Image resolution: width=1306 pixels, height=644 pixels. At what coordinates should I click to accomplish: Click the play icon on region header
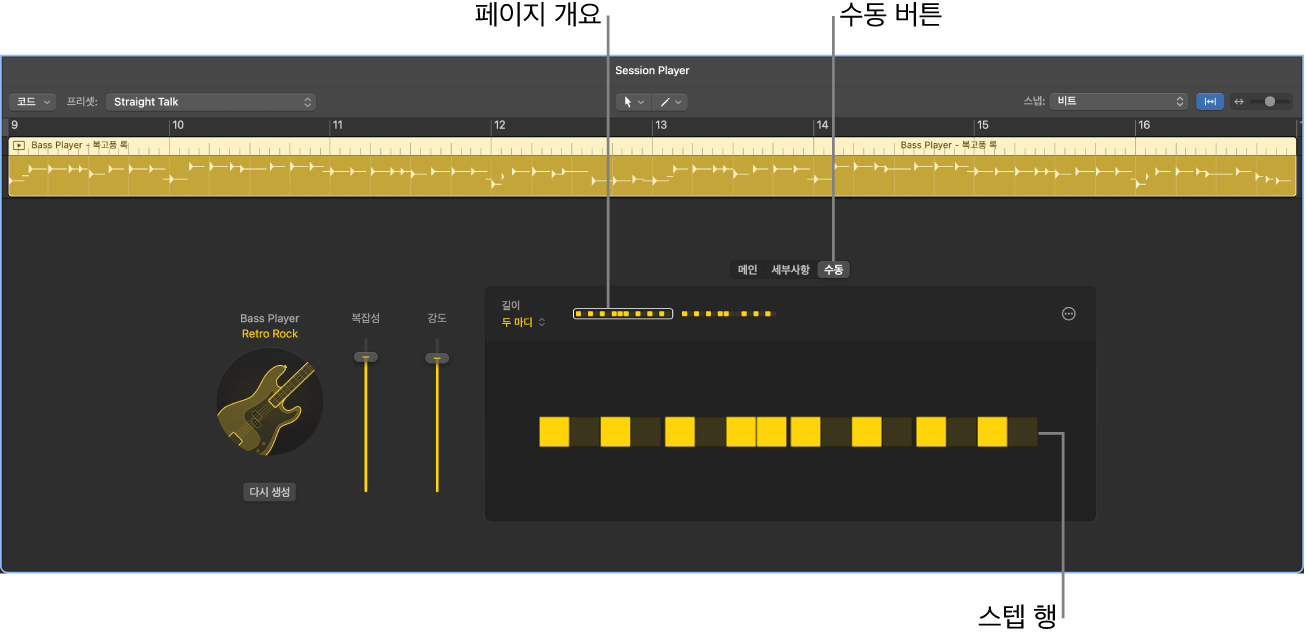coord(18,146)
